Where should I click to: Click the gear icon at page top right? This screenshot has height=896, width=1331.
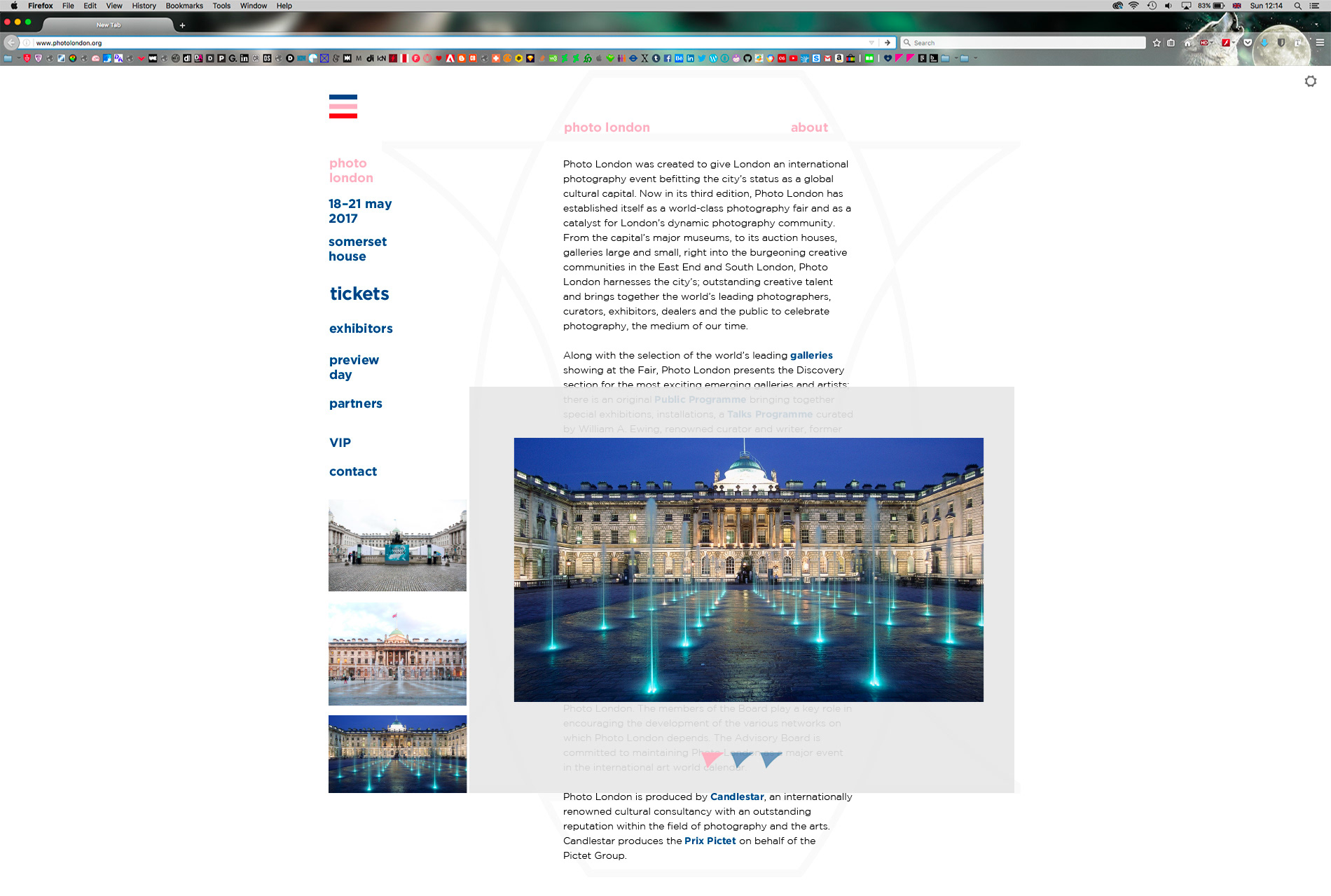[x=1311, y=81]
